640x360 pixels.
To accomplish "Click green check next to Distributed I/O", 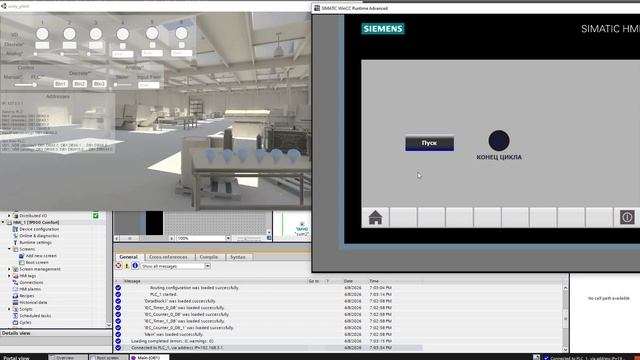I will [96, 216].
